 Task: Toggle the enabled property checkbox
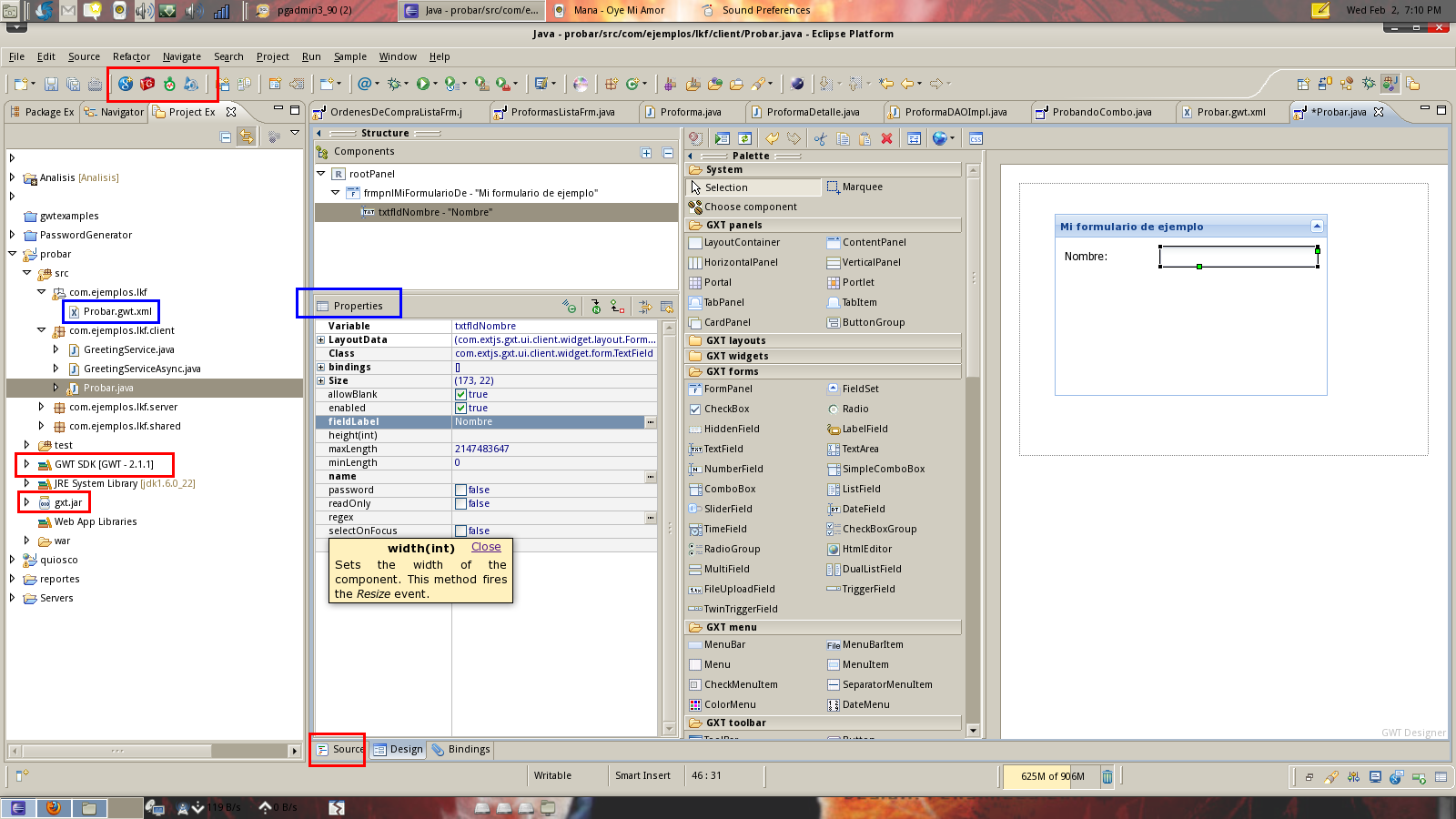point(460,408)
